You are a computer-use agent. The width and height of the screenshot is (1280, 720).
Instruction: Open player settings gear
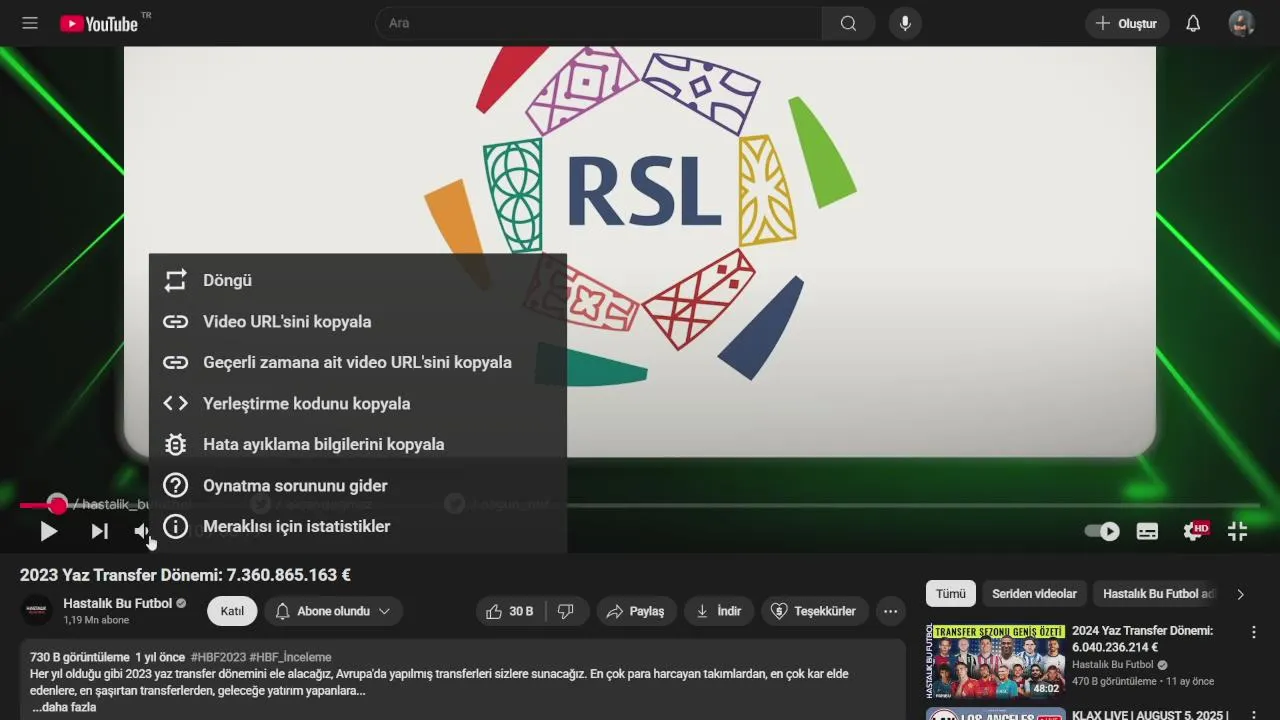1194,532
